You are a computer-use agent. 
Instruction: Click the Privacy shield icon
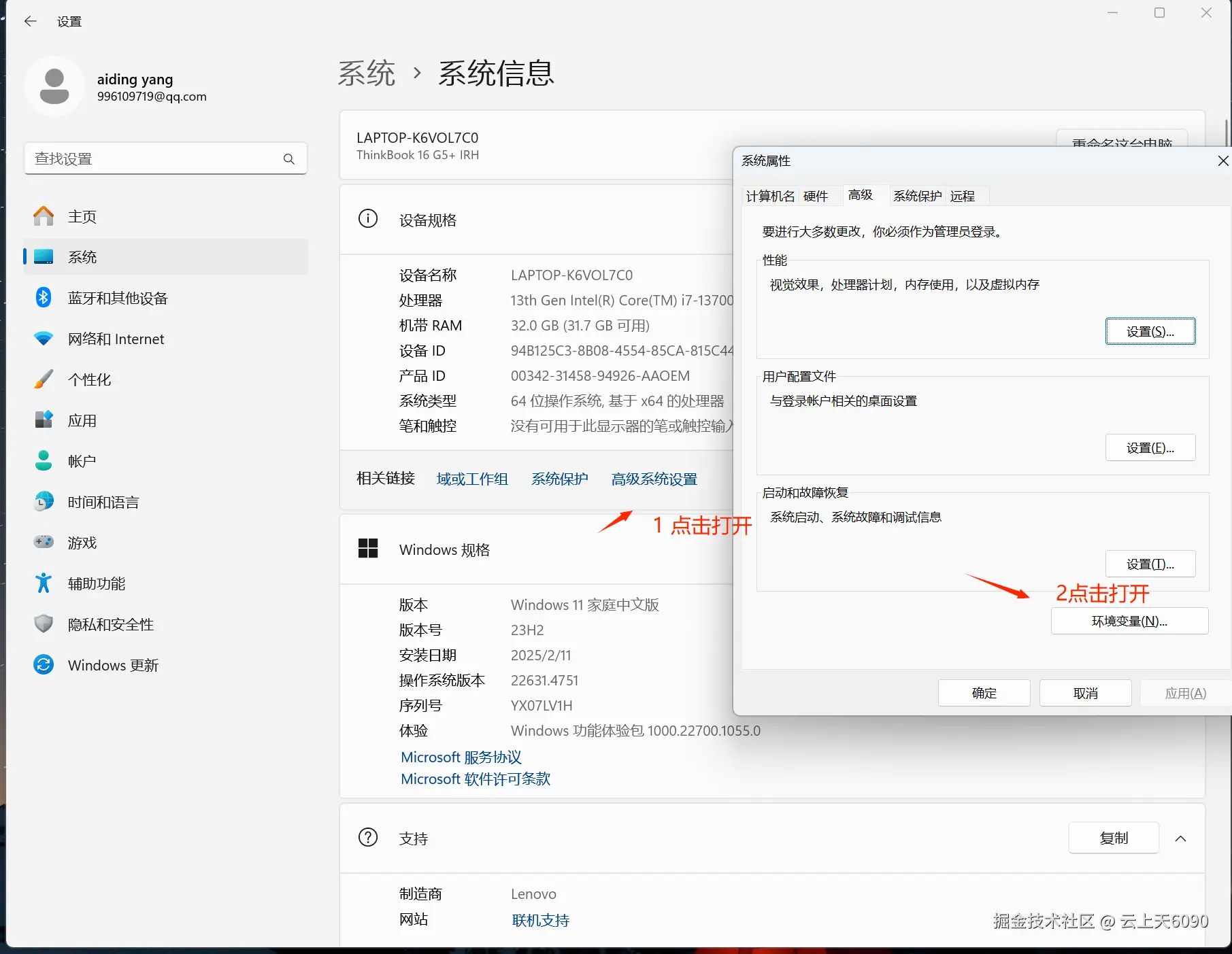pyautogui.click(x=44, y=624)
